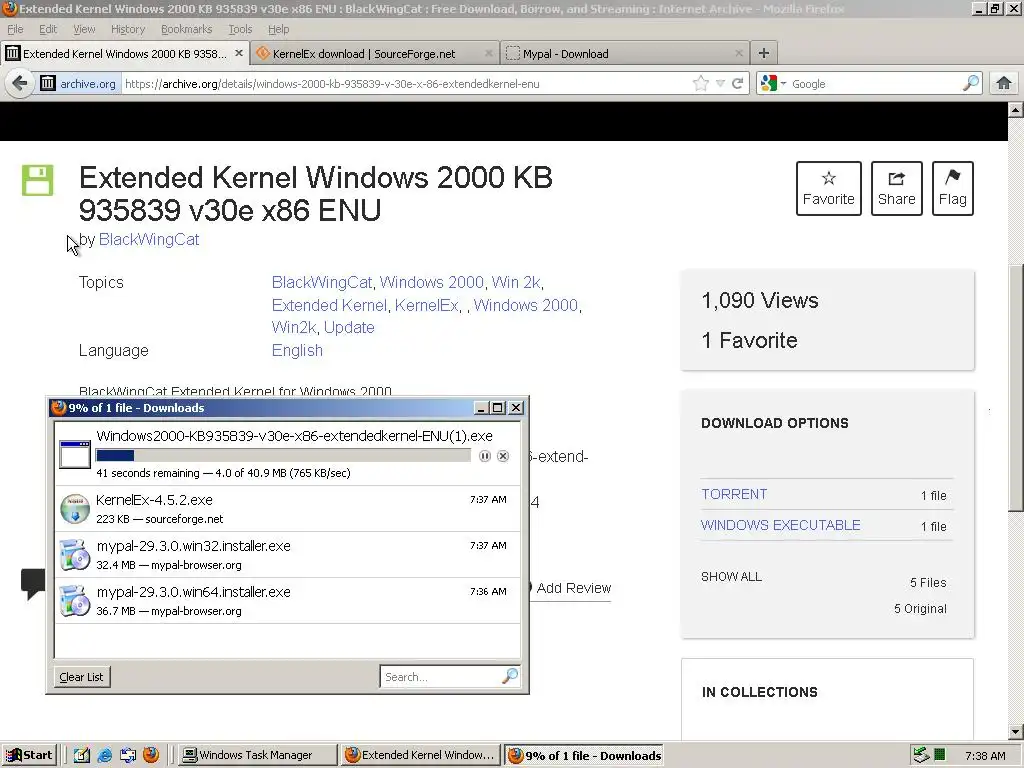
Task: Select the 9% Downloads taskbar button
Action: pos(584,755)
